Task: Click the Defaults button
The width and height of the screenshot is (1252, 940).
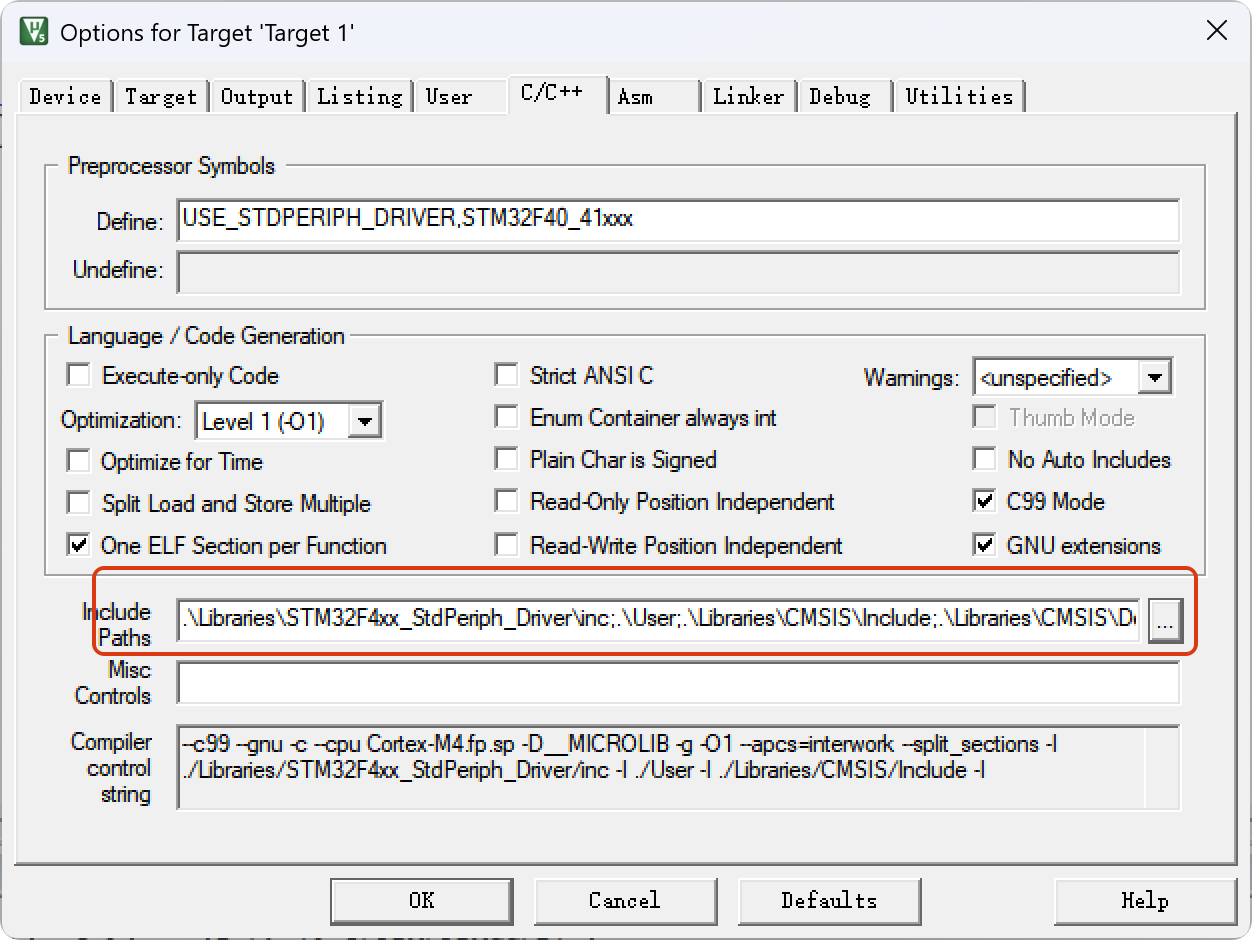Action: coord(829,900)
